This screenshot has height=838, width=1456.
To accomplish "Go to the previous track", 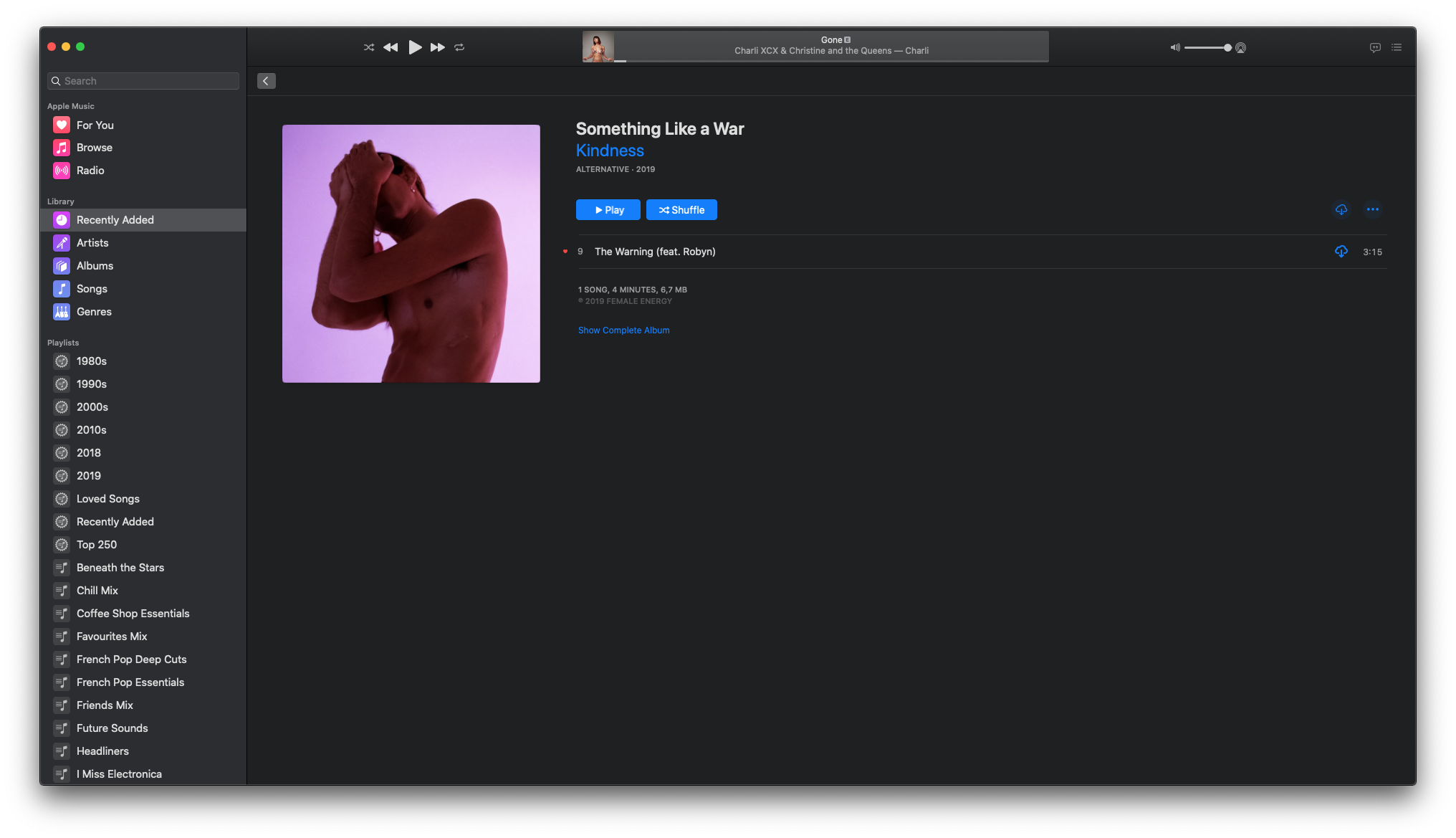I will tap(391, 47).
